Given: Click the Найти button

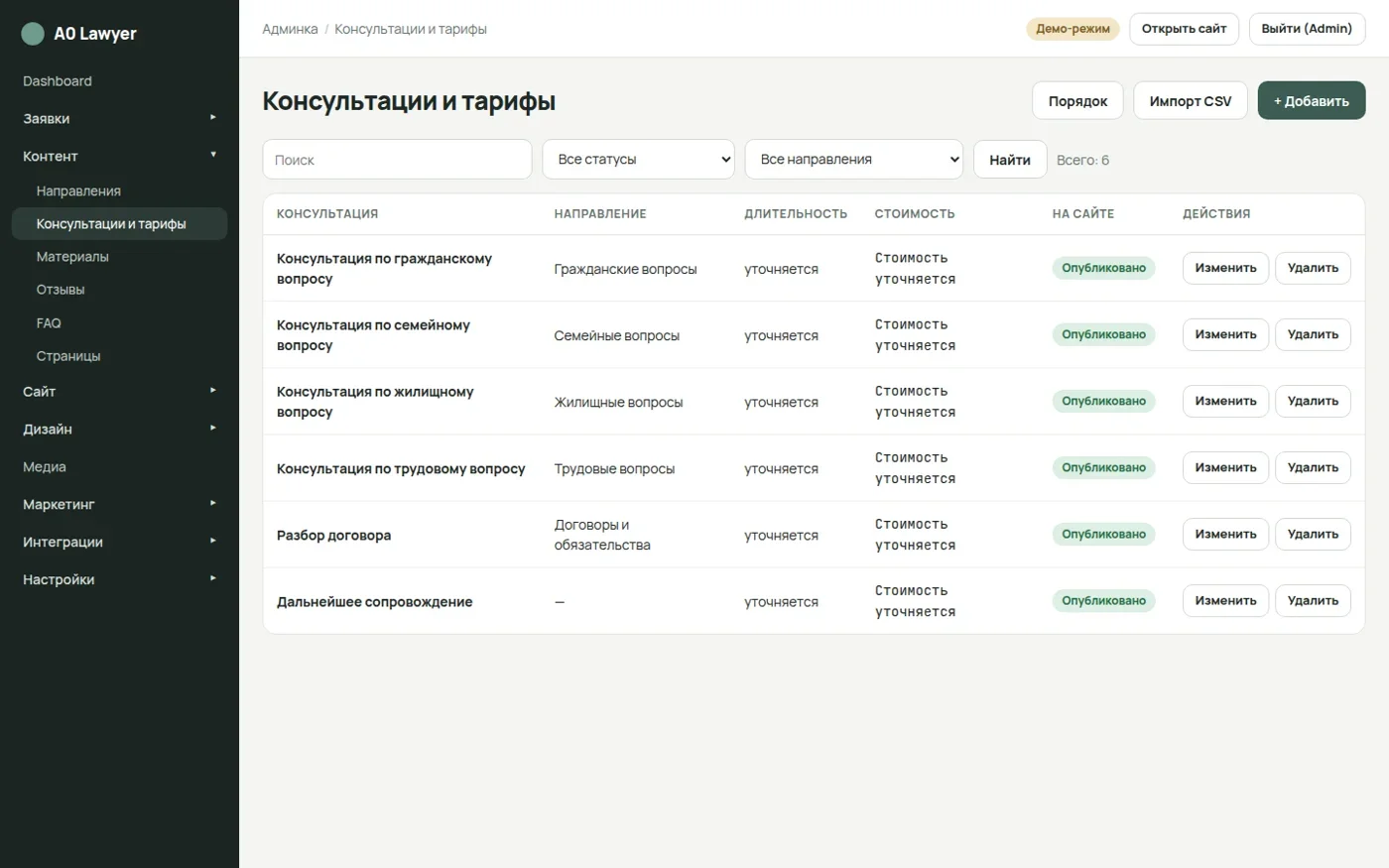Looking at the screenshot, I should [1010, 160].
